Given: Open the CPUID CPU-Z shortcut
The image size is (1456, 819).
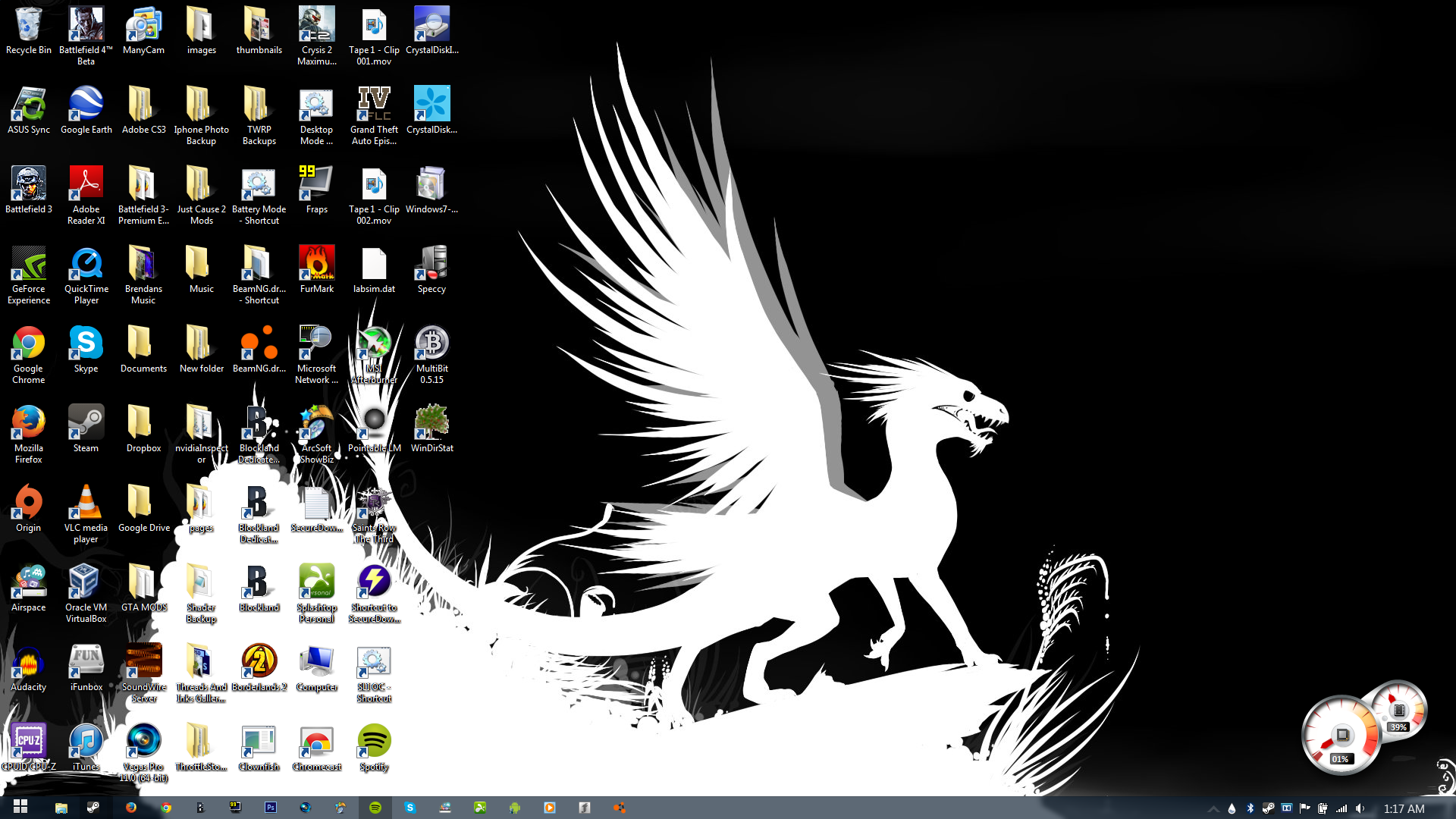Looking at the screenshot, I should pyautogui.click(x=28, y=741).
